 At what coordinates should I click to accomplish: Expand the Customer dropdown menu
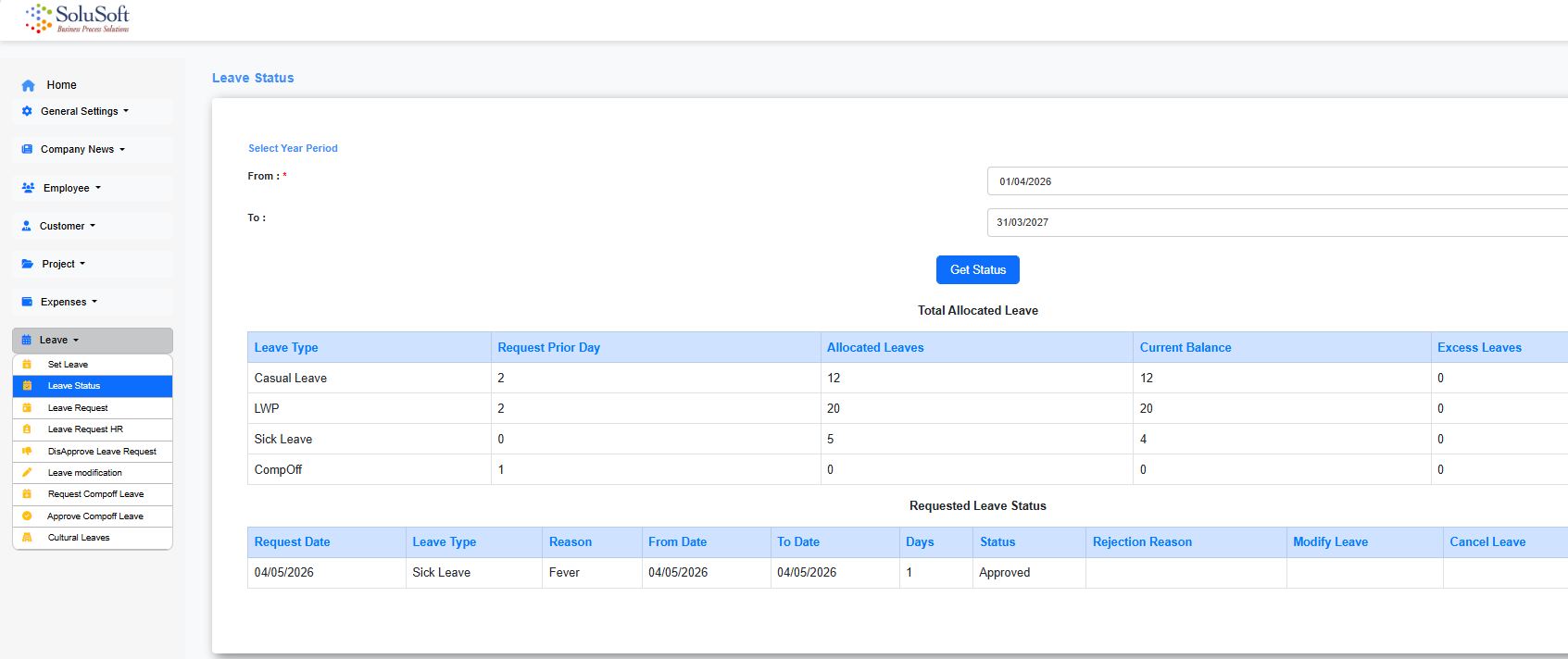pos(93,226)
